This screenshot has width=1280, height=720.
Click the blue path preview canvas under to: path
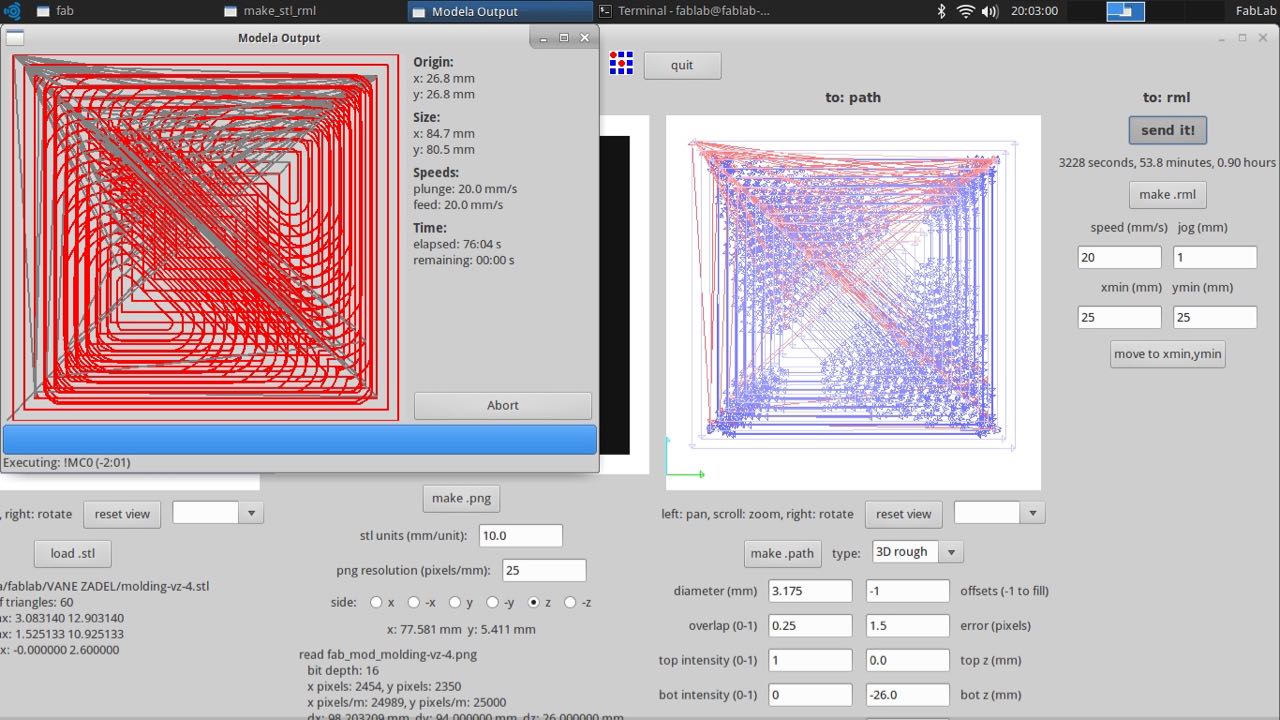(x=853, y=302)
